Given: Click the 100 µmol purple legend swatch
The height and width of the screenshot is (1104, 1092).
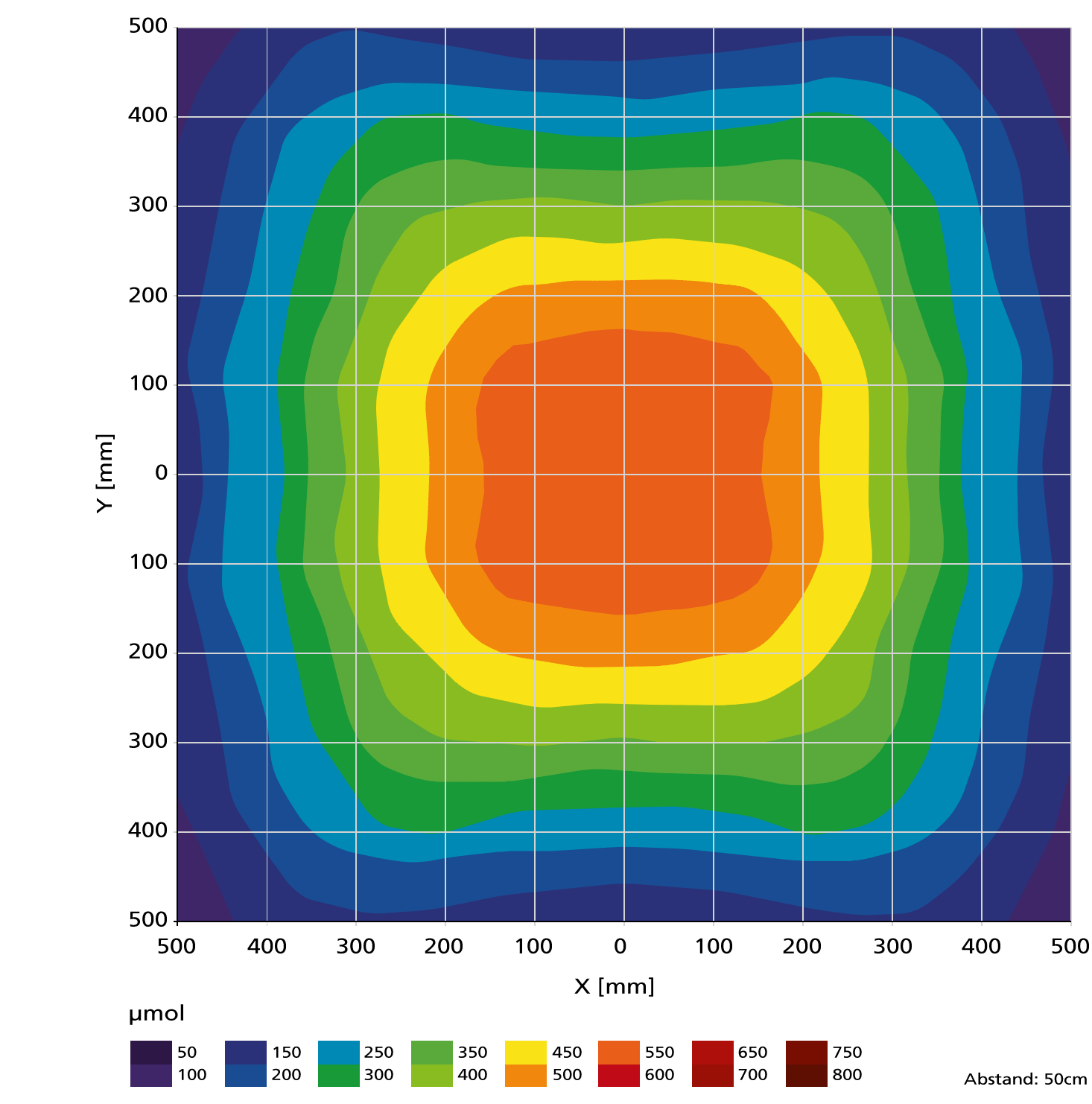Looking at the screenshot, I should click(x=151, y=1075).
